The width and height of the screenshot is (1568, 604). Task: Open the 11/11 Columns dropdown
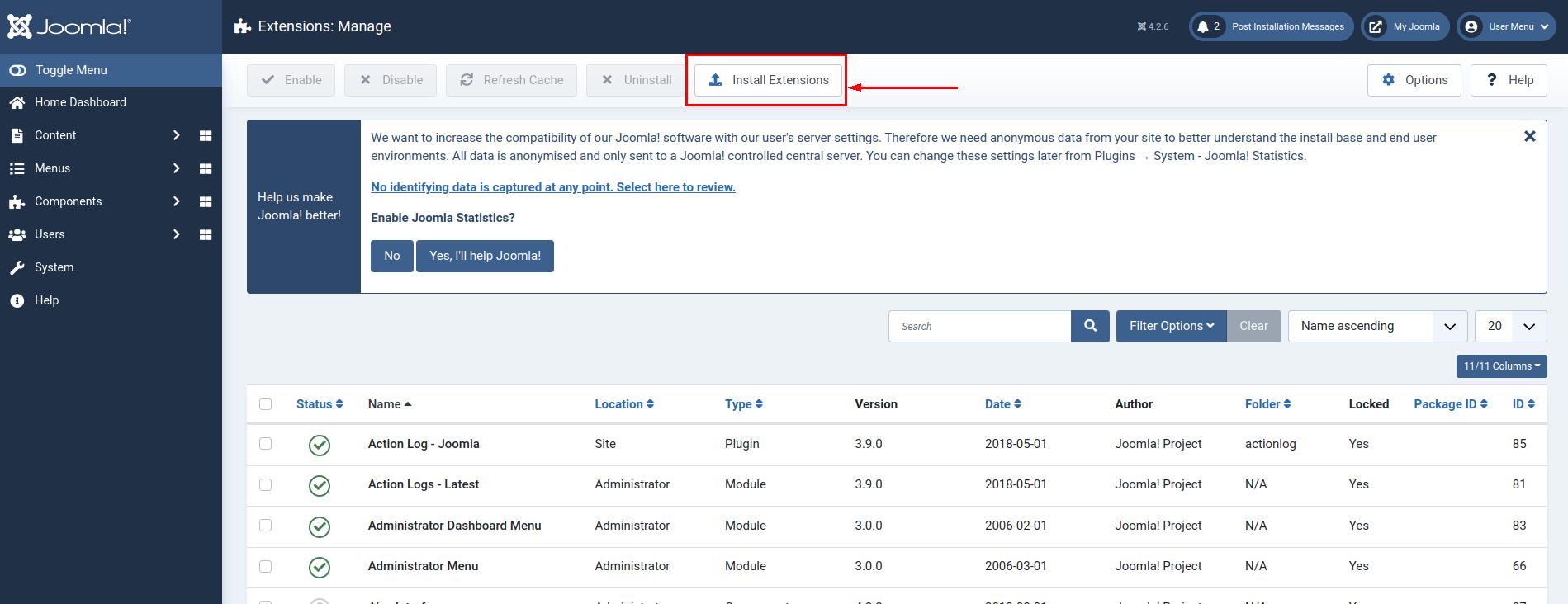pyautogui.click(x=1501, y=366)
